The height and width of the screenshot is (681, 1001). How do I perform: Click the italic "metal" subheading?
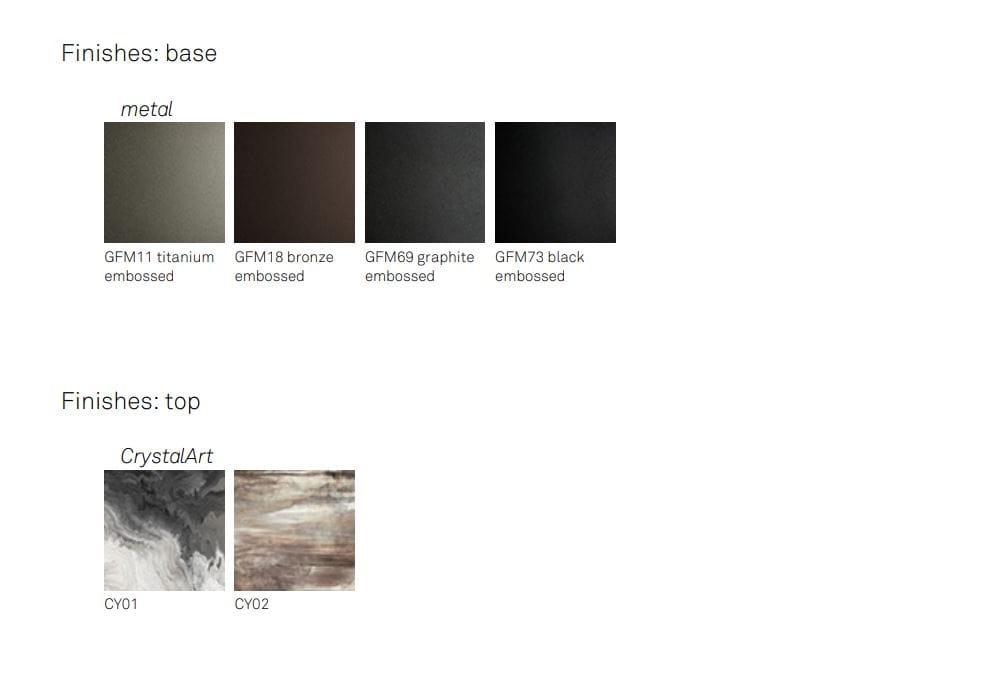(146, 110)
